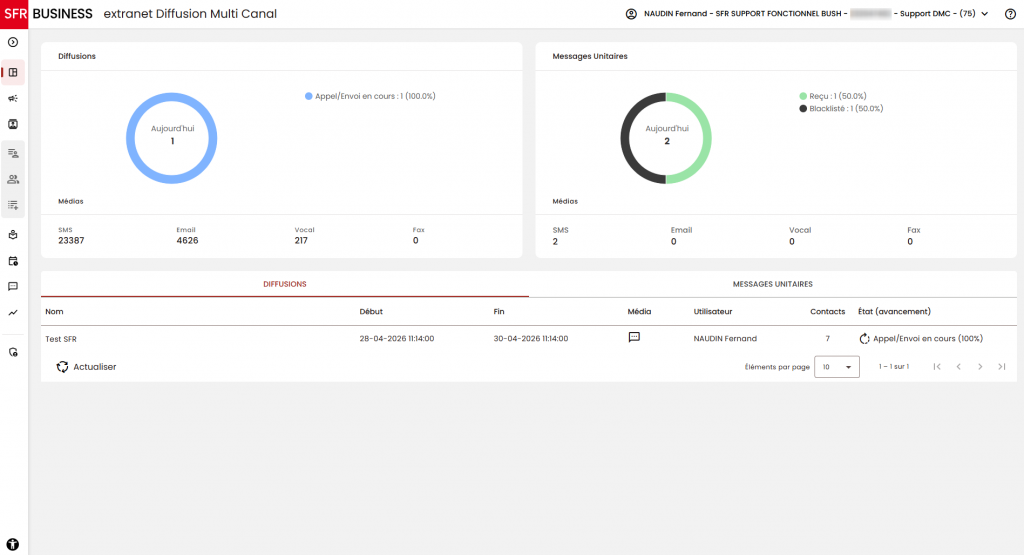
Task: Click the user account avatar icon
Action: [631, 14]
